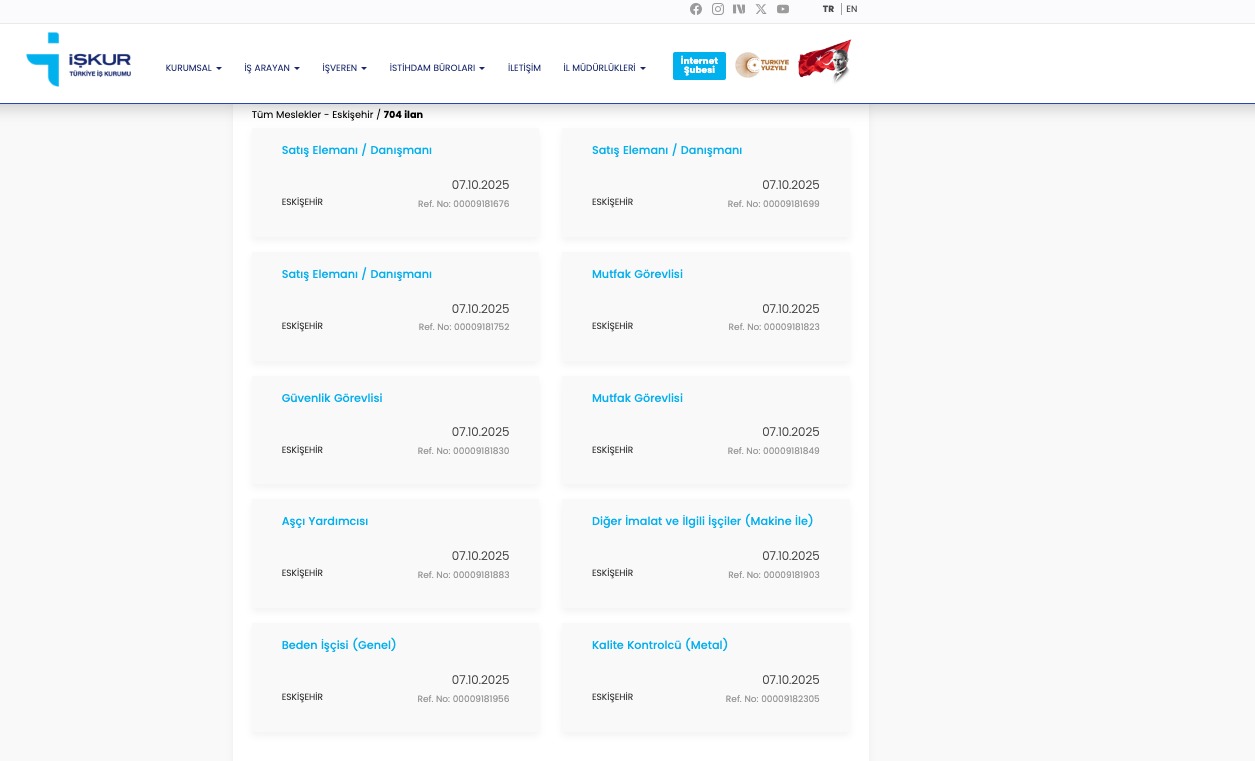The width and height of the screenshot is (1255, 761).
Task: Open the YouTube icon in top bar
Action: click(x=783, y=9)
